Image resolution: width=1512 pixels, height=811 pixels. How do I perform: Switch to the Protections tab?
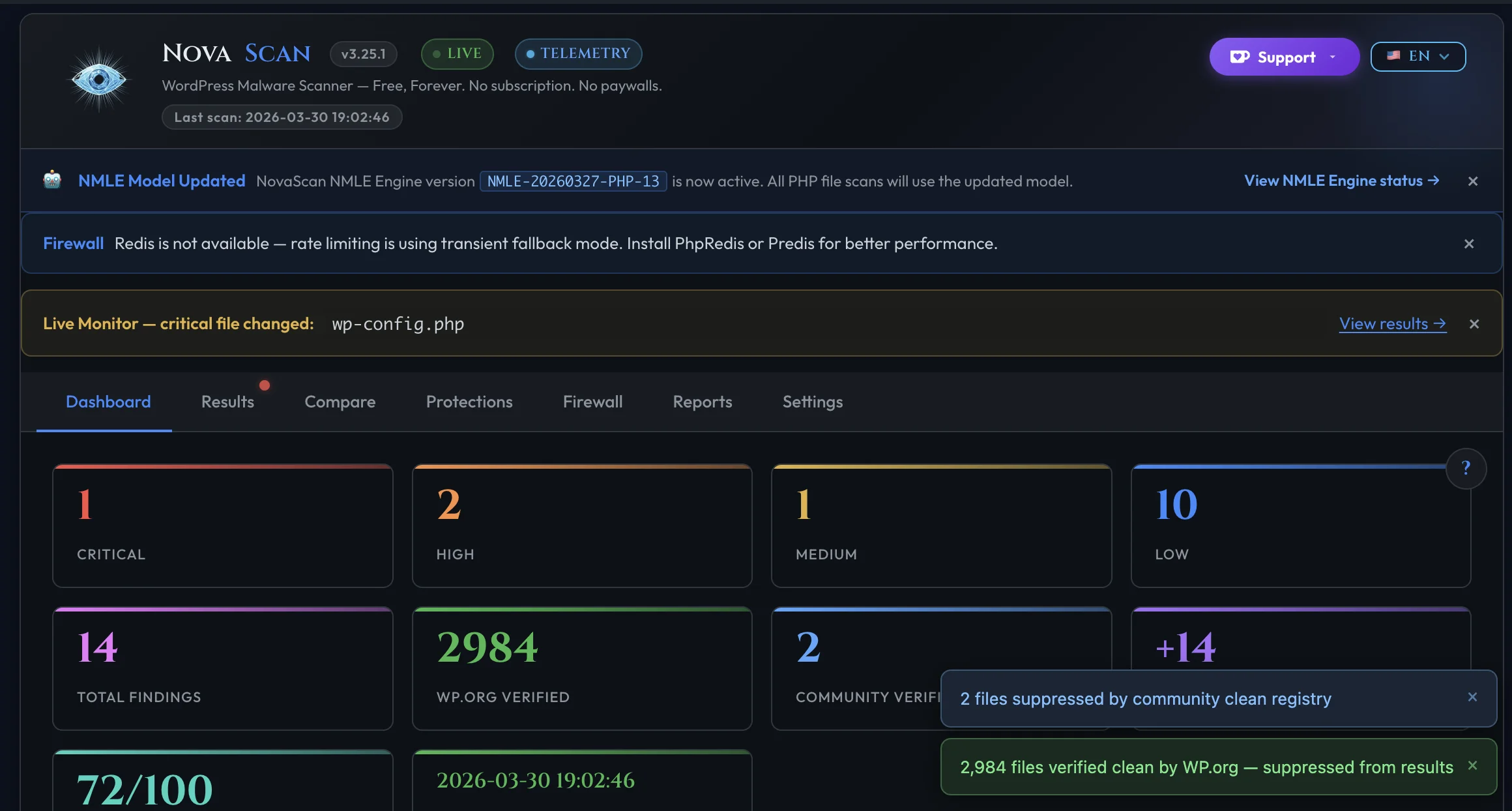pos(469,402)
